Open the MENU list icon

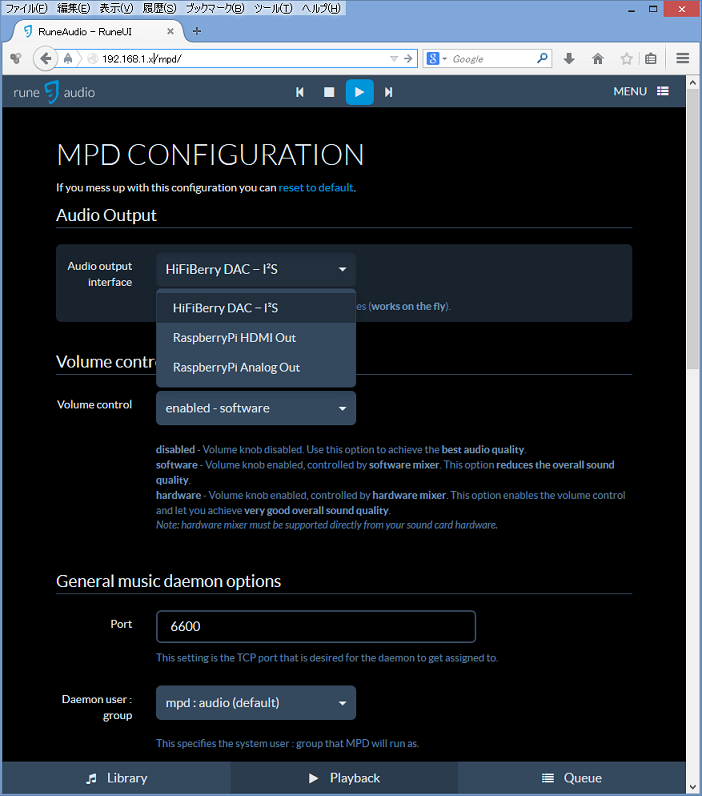pos(662,91)
